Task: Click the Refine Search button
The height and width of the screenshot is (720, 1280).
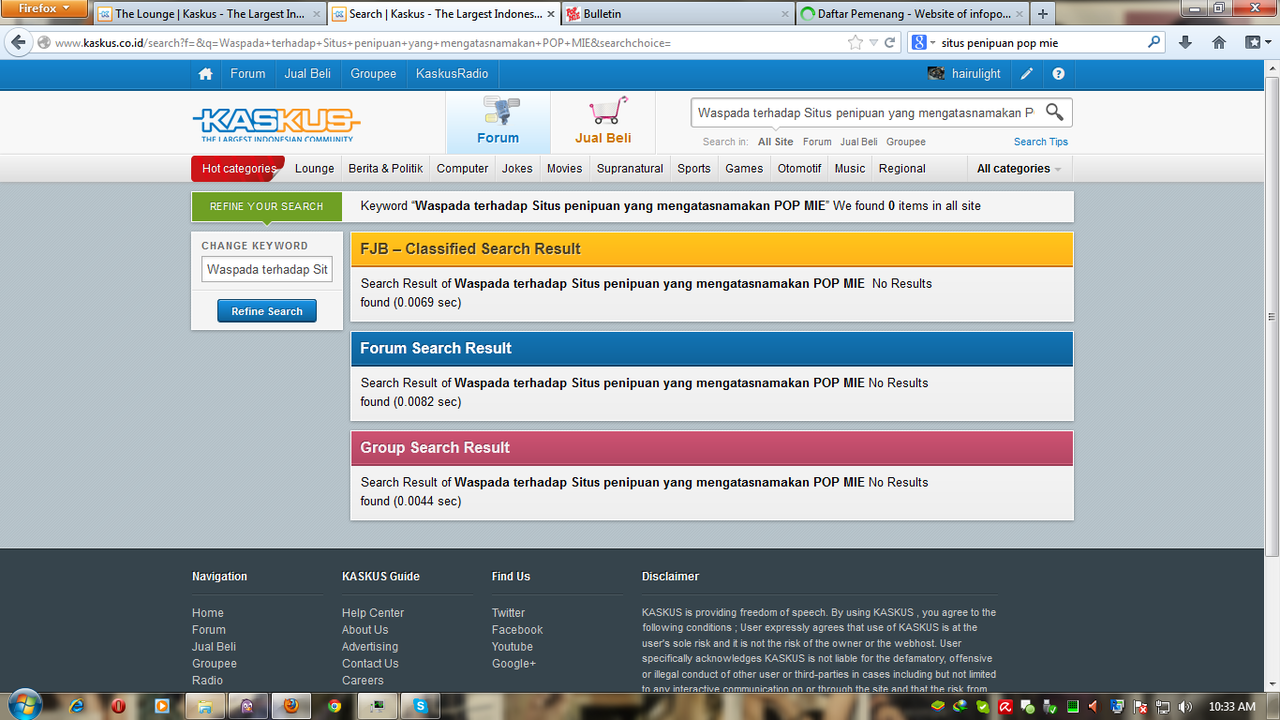Action: [x=267, y=311]
